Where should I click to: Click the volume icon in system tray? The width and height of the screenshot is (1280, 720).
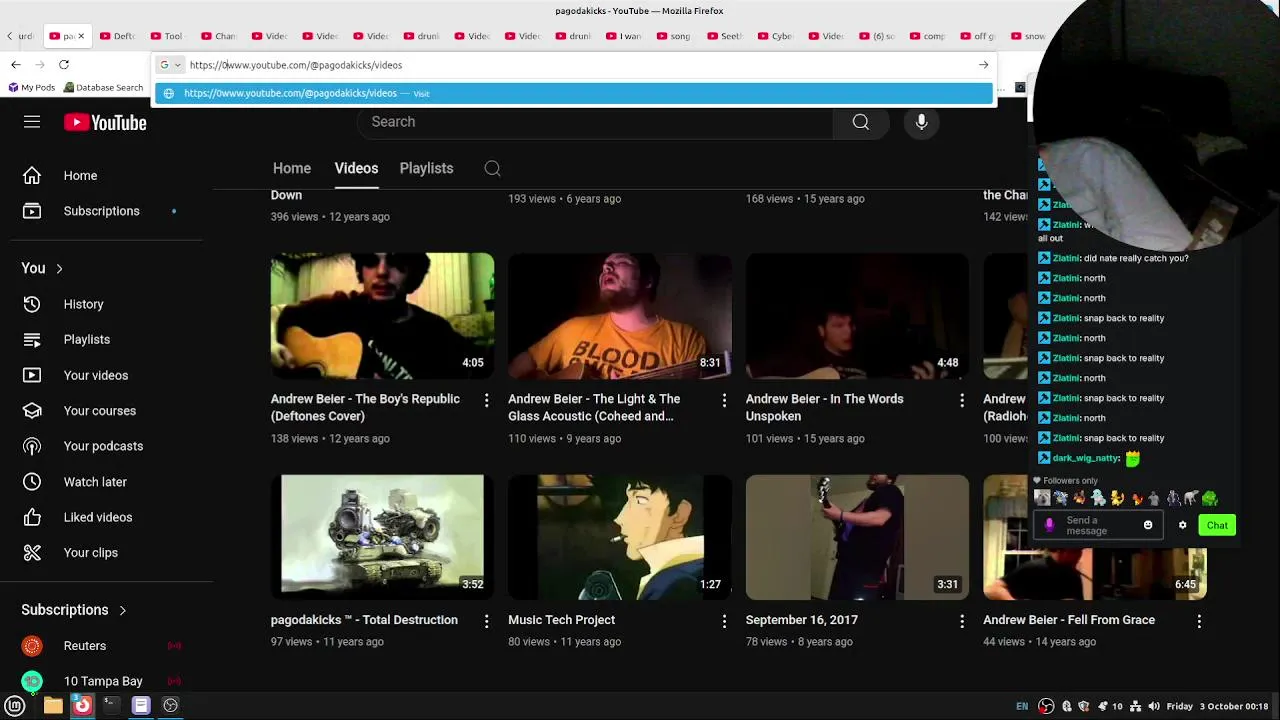click(1153, 706)
